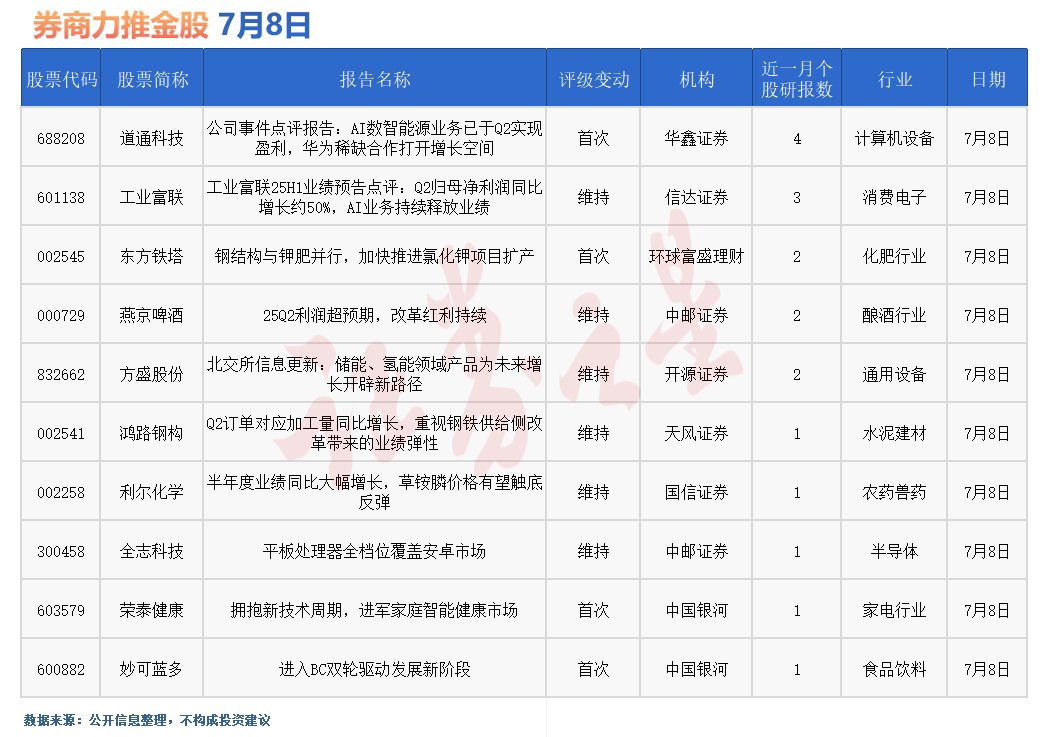Click the 股票简称 column header

(152, 79)
